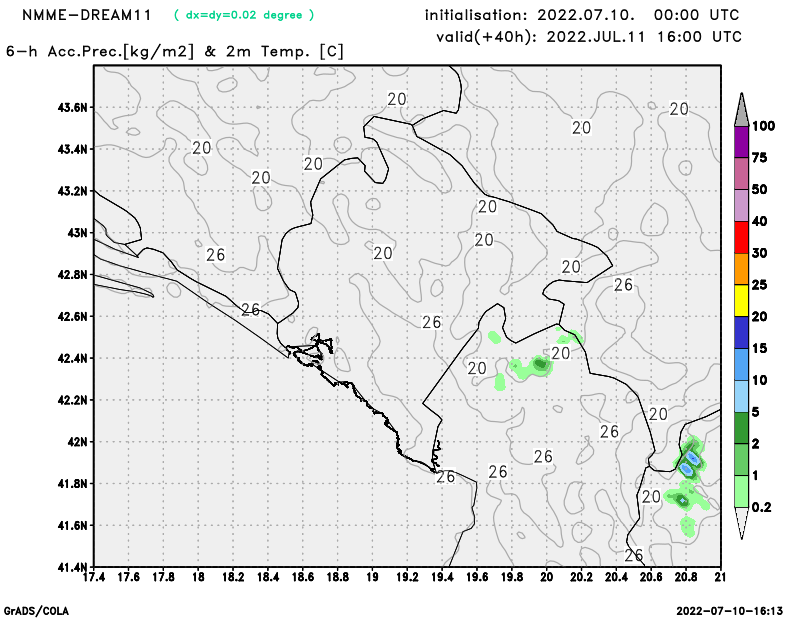Click the 19.8 longitude axis label
Screen dimensions: 800x618
(x=512, y=578)
